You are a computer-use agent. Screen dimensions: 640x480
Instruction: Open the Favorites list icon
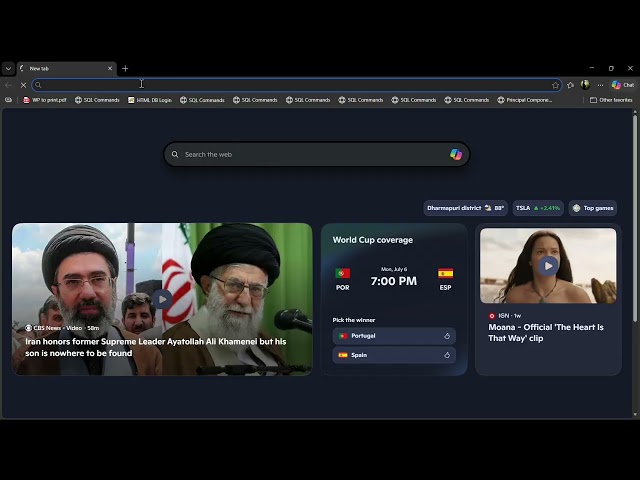coord(571,85)
